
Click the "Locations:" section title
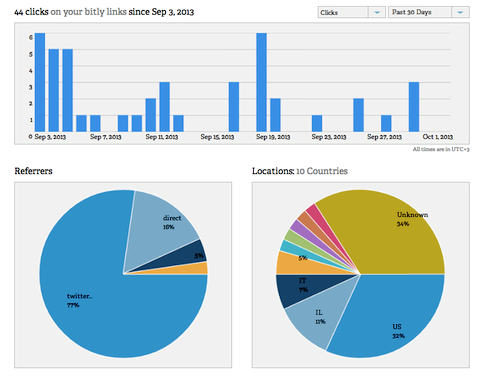click(x=273, y=171)
